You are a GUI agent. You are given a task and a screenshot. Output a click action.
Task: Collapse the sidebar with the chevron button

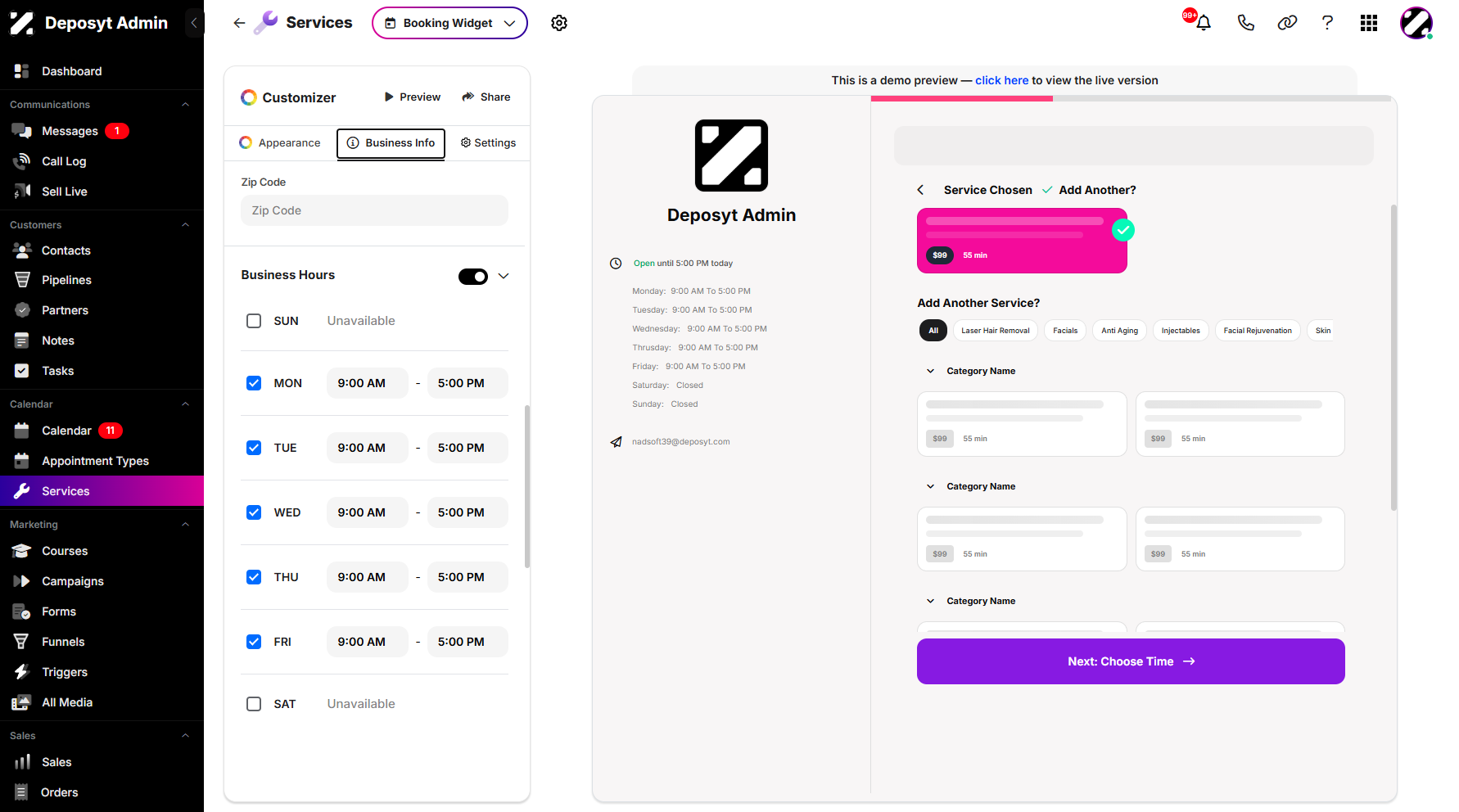click(194, 23)
